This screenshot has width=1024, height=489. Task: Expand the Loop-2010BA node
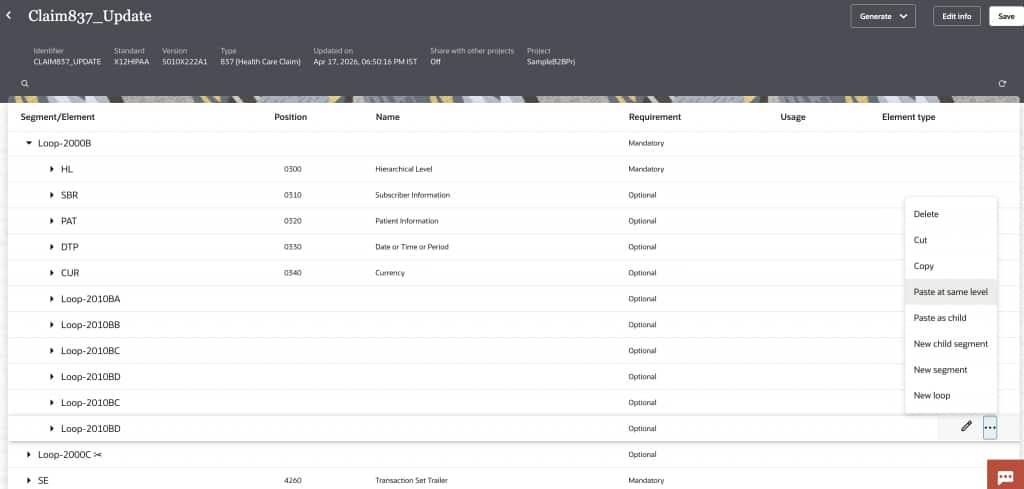click(52, 298)
